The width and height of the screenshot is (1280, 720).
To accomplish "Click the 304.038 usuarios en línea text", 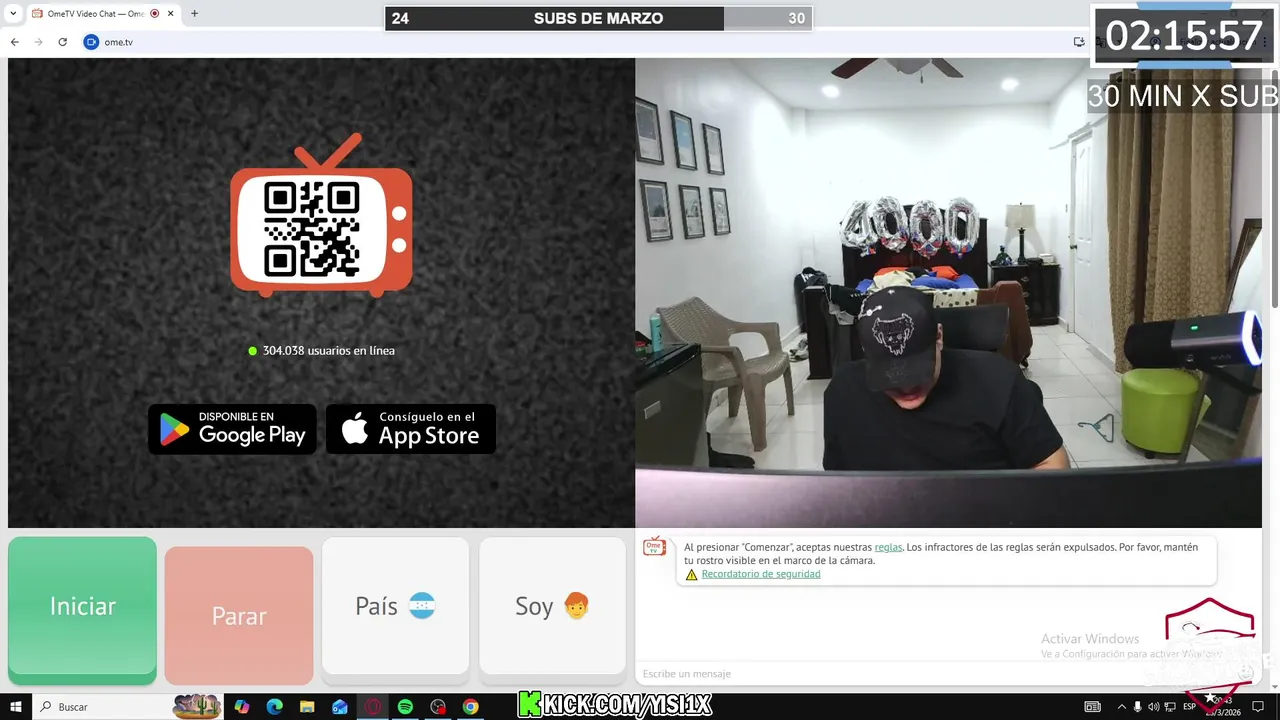I will (328, 351).
